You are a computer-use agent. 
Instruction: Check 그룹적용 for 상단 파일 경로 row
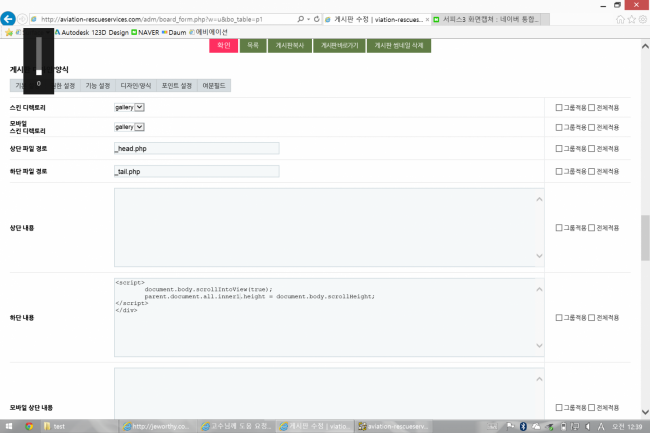[x=559, y=148]
